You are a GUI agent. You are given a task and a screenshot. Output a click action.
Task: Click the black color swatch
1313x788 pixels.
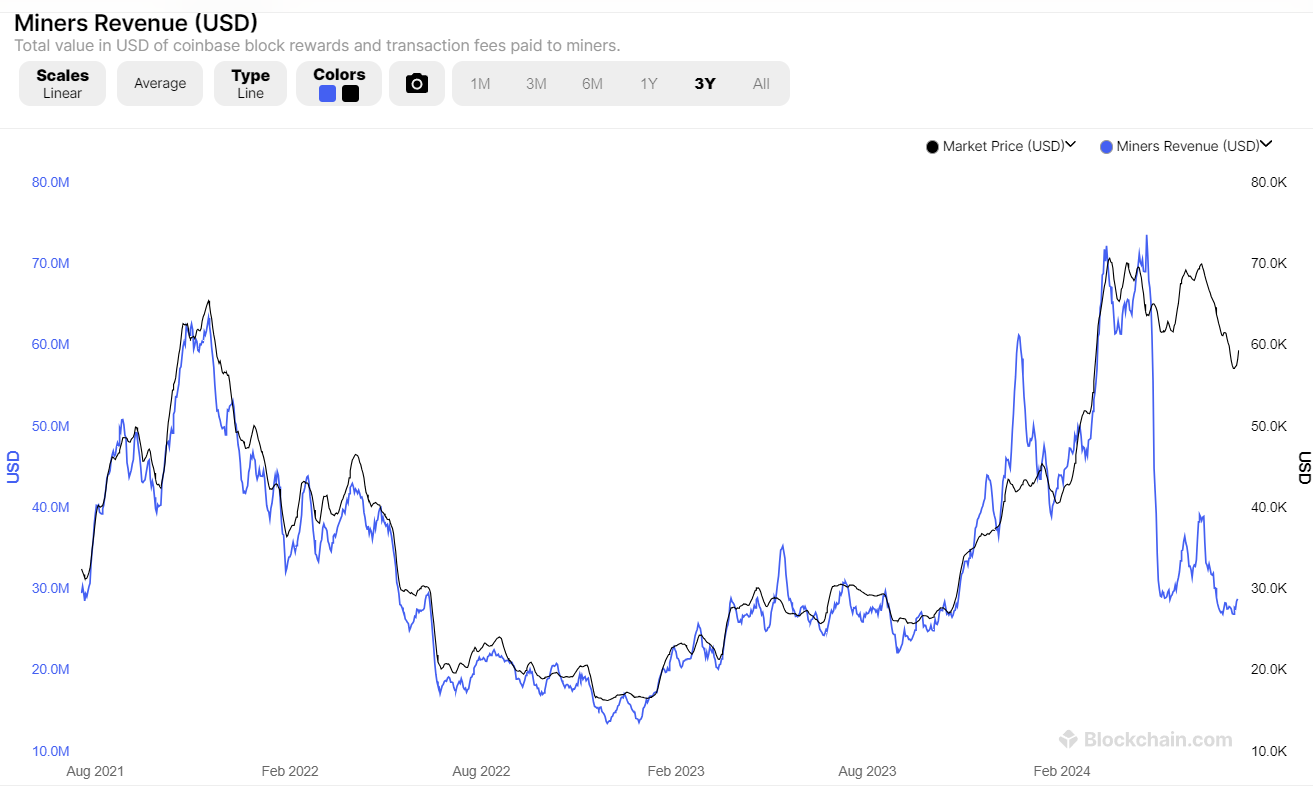(350, 94)
